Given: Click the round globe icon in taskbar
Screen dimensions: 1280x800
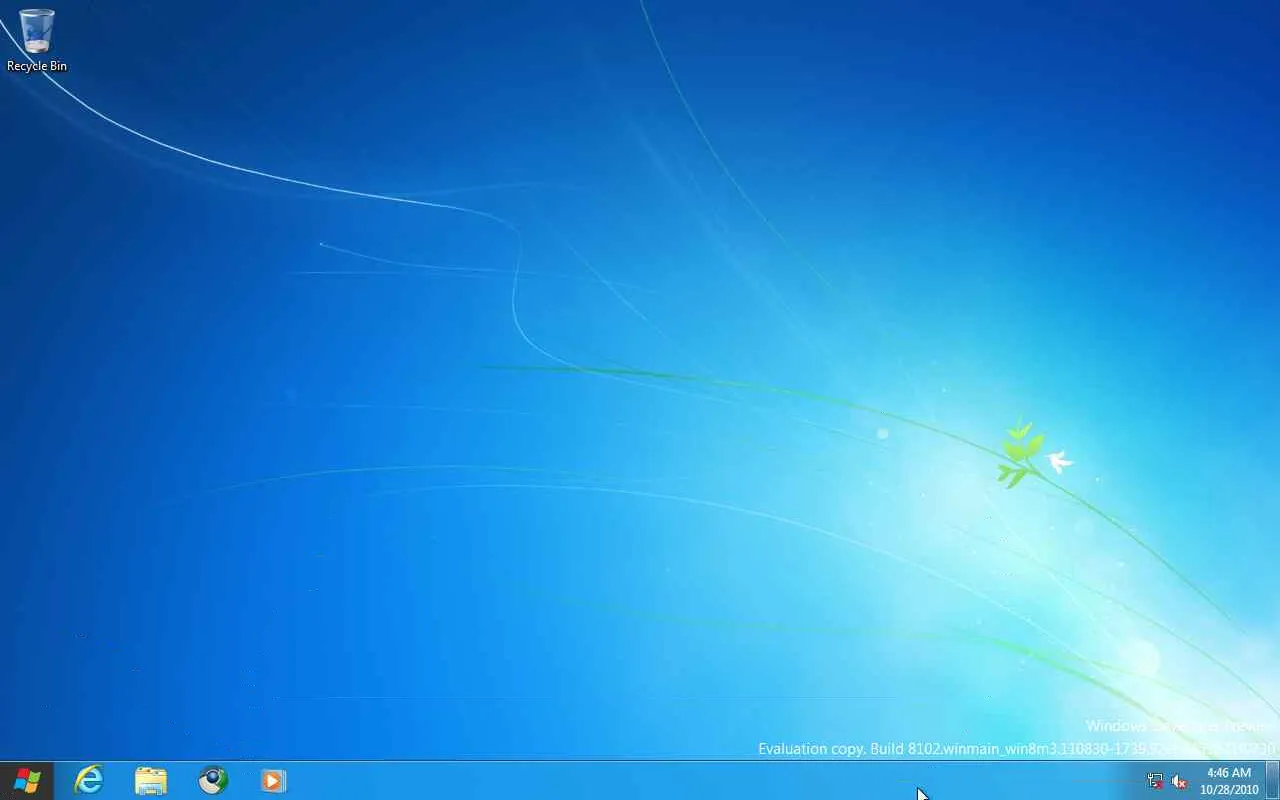Looking at the screenshot, I should 213,780.
